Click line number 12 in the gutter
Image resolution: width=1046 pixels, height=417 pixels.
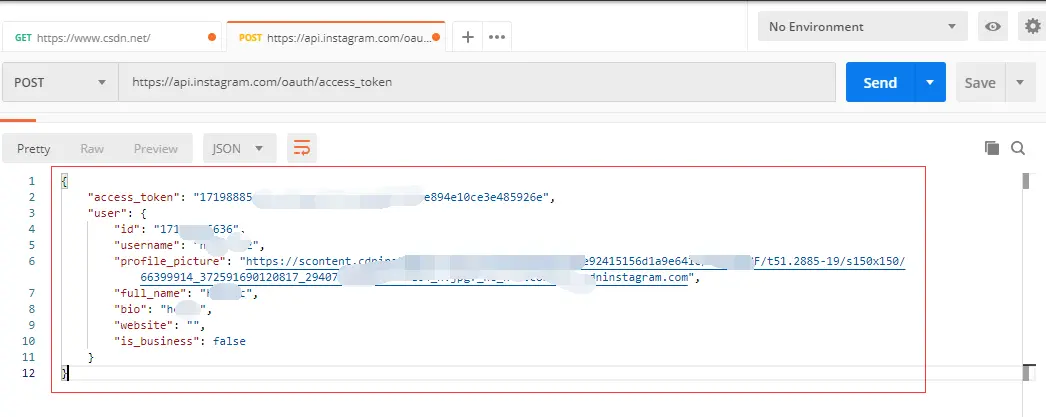[x=28, y=373]
